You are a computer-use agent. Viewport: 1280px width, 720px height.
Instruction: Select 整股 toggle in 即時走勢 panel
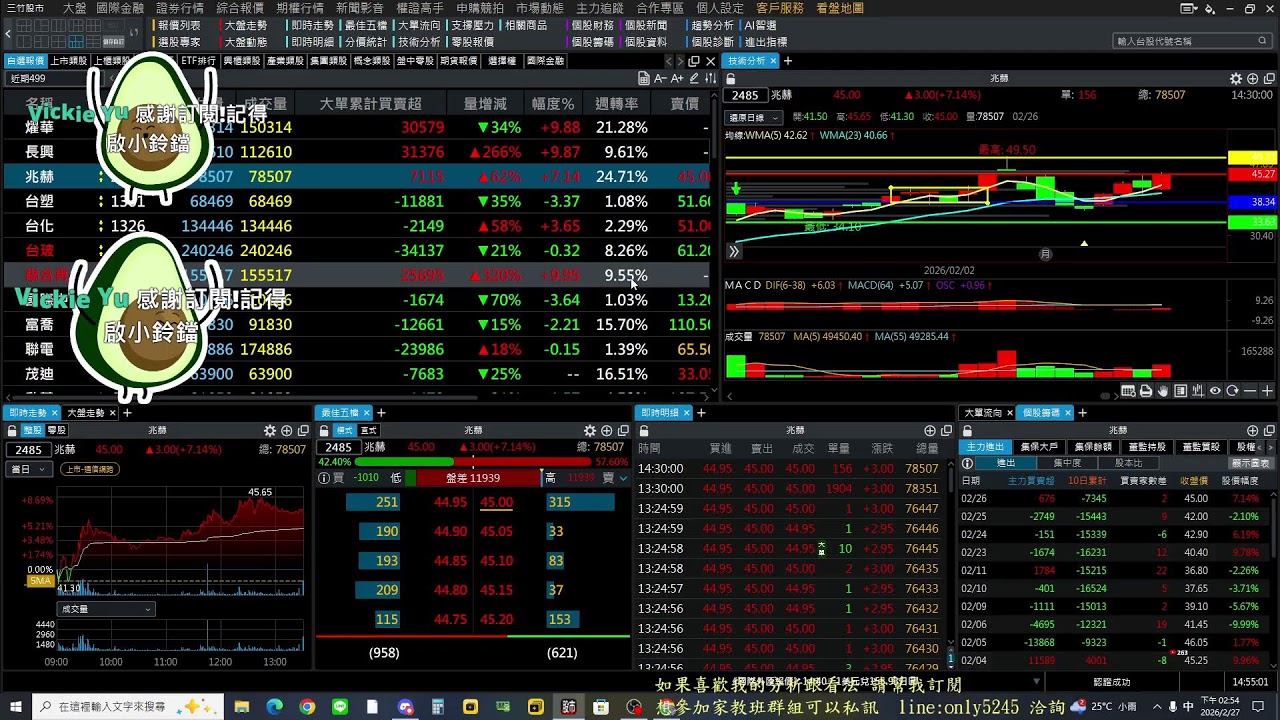click(x=32, y=431)
